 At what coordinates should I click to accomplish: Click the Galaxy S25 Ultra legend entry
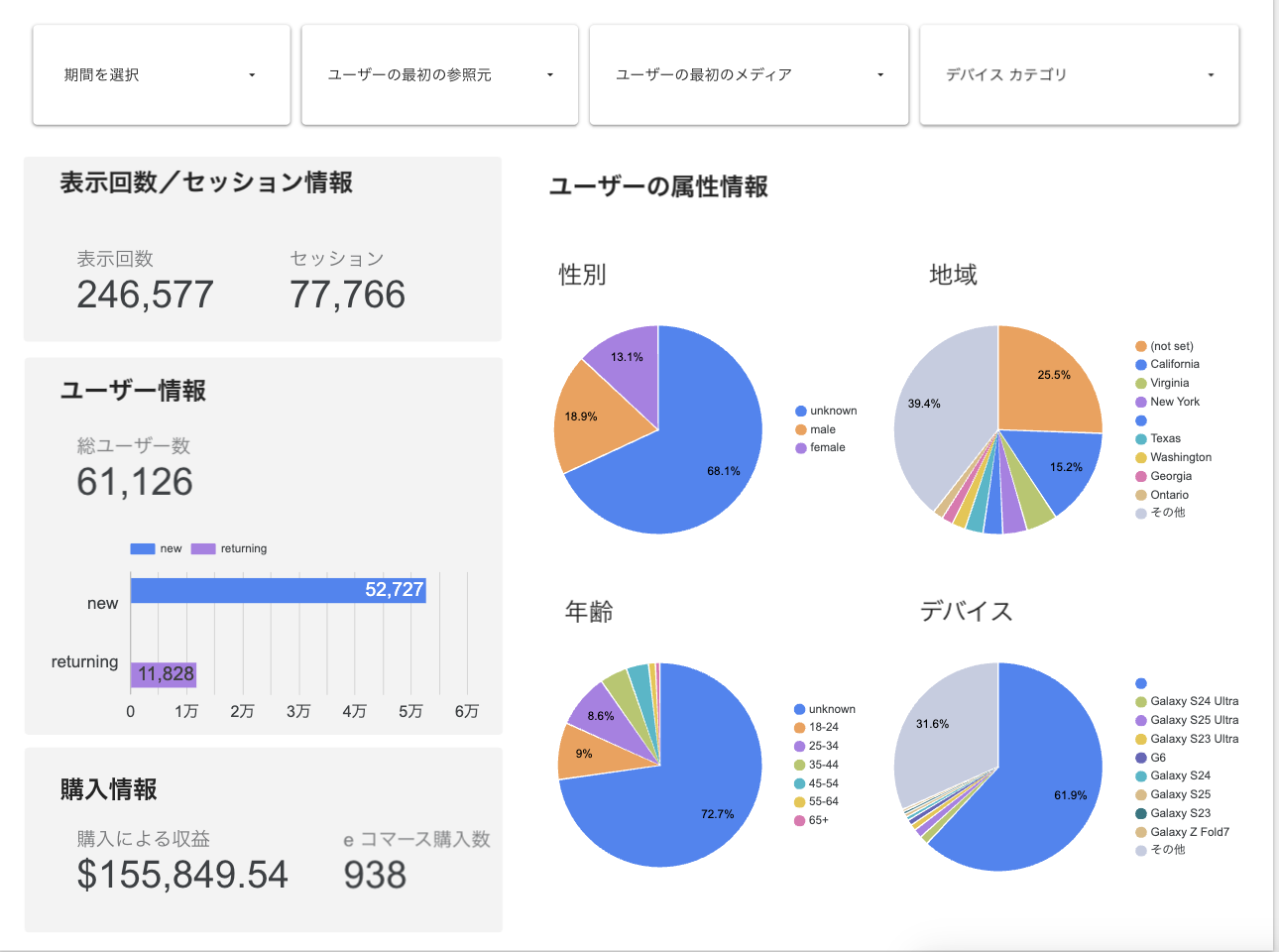tap(1187, 720)
